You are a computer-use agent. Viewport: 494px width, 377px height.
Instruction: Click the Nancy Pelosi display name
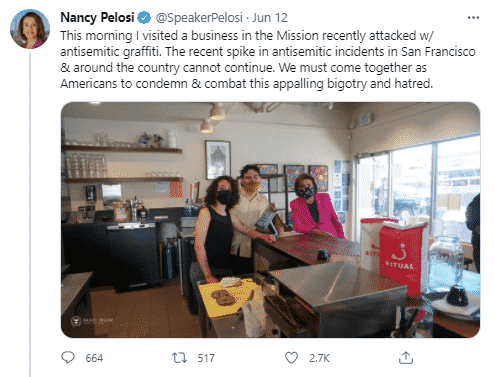coord(97,17)
